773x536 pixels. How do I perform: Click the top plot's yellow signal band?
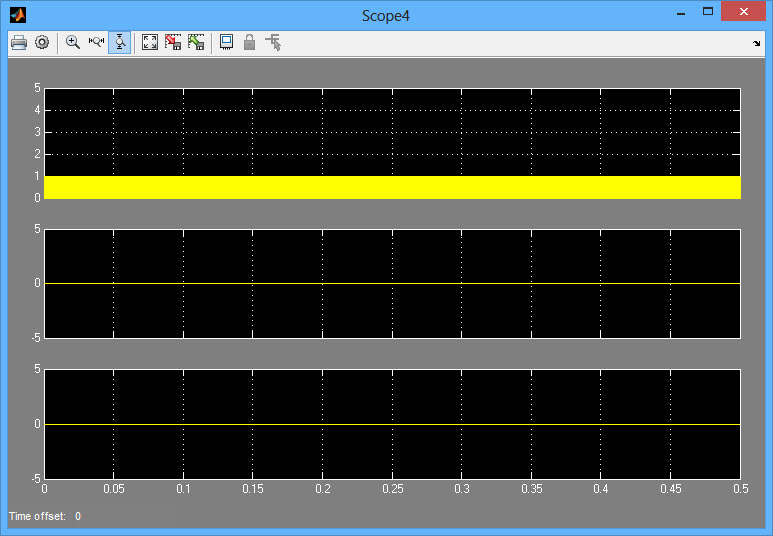392,187
